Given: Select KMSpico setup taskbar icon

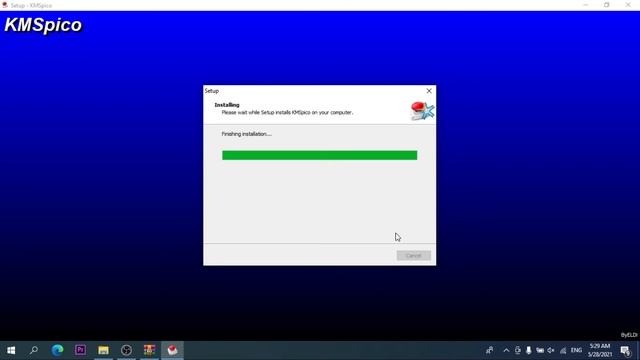Looking at the screenshot, I should [172, 350].
